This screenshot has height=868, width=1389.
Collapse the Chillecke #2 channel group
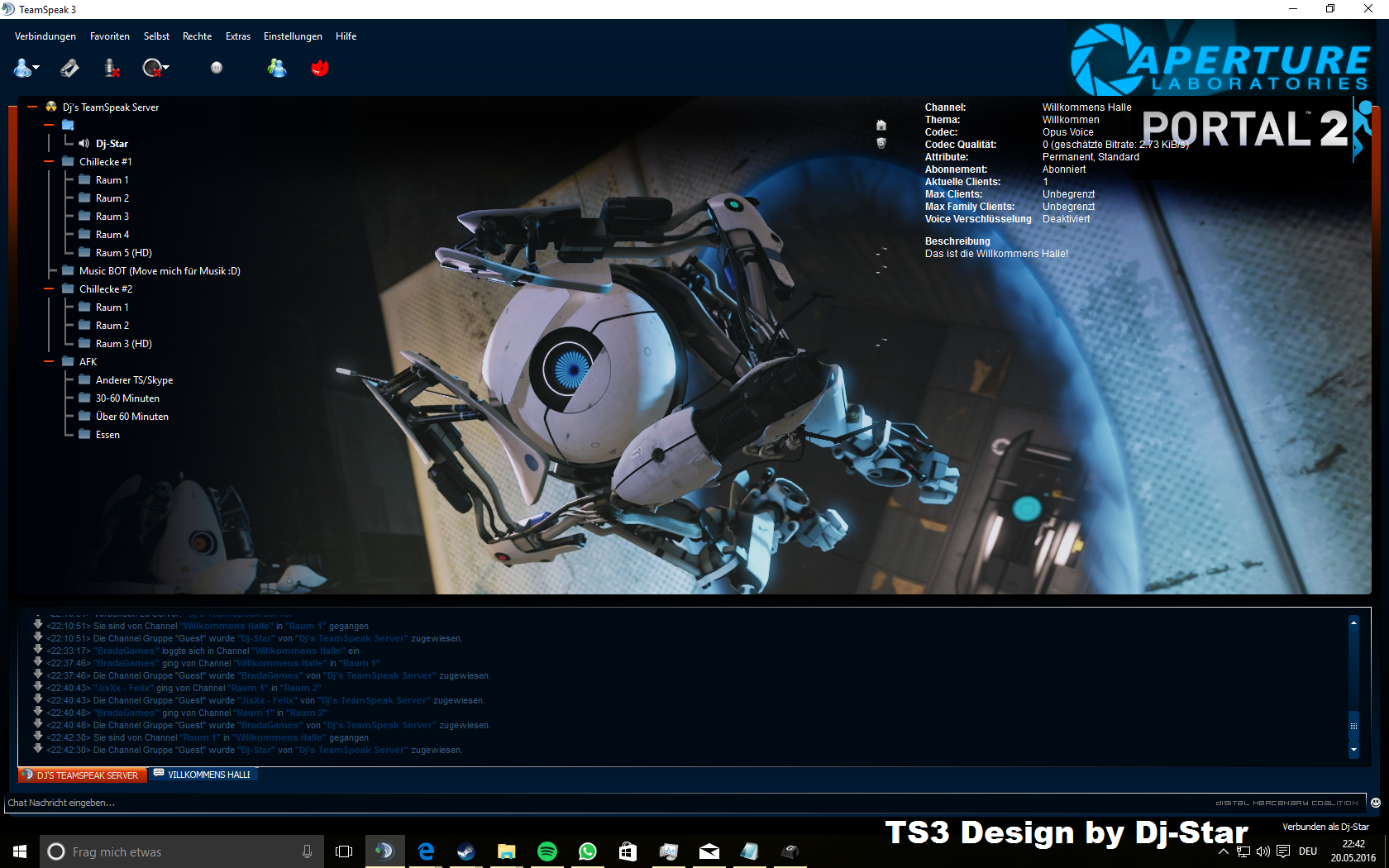[x=49, y=289]
